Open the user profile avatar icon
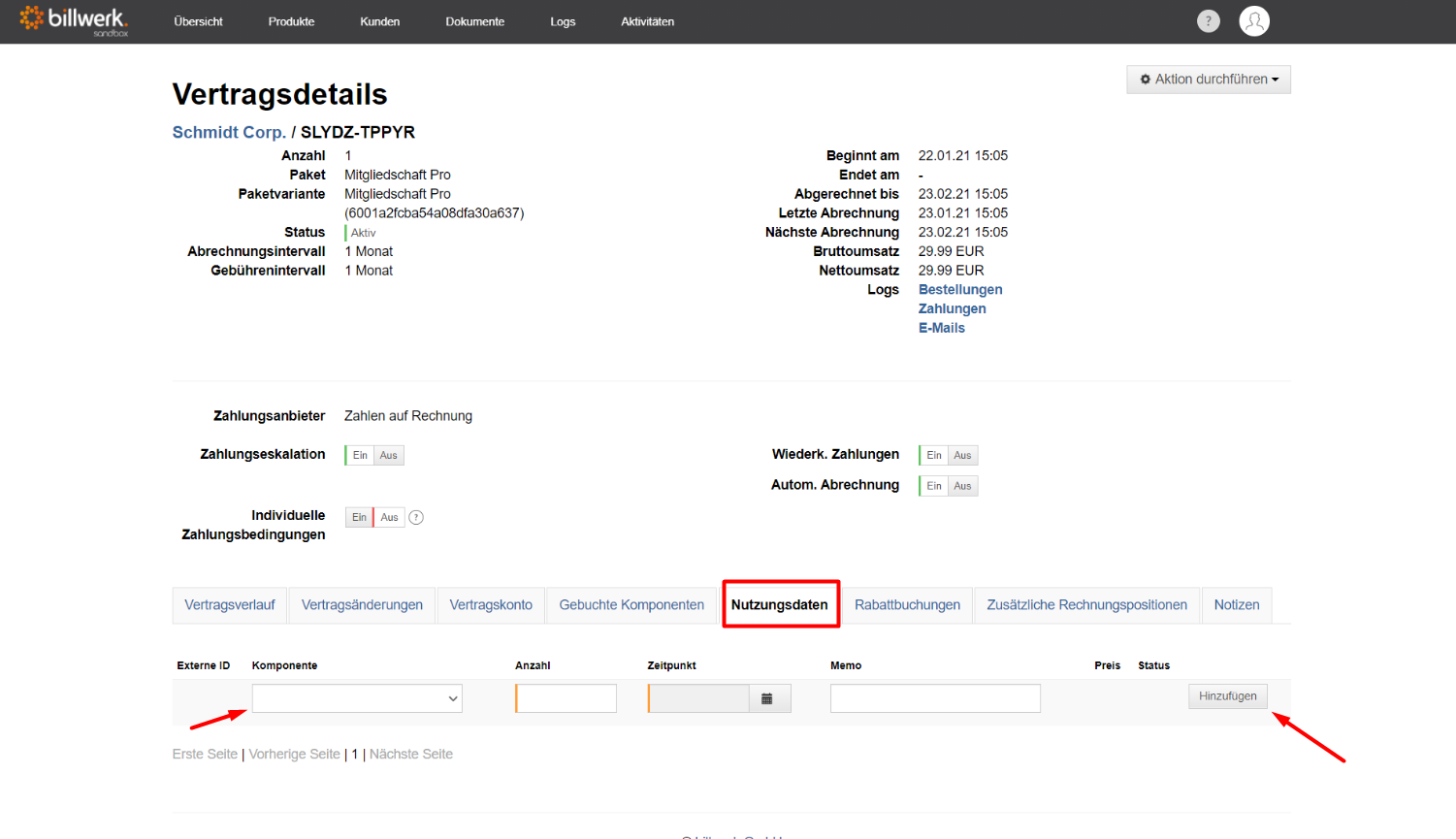 point(1254,21)
